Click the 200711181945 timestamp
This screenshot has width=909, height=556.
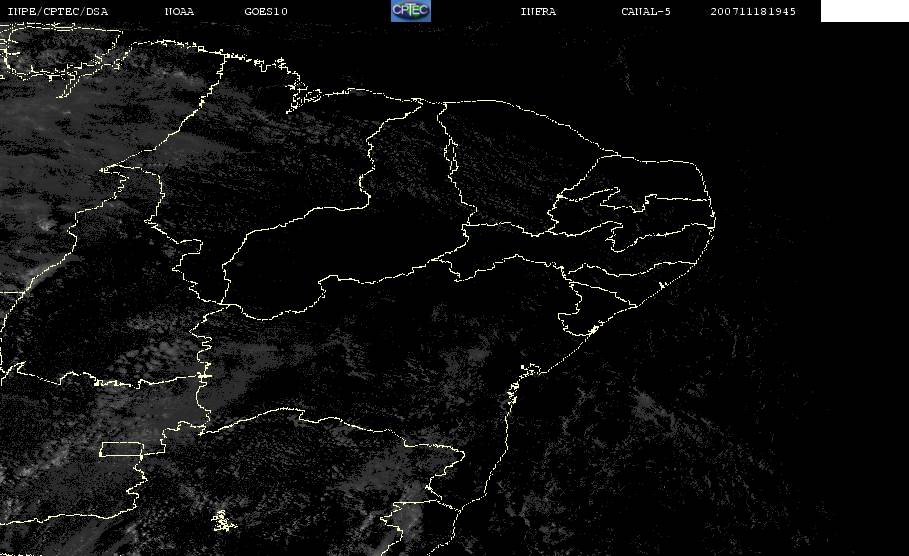(754, 12)
